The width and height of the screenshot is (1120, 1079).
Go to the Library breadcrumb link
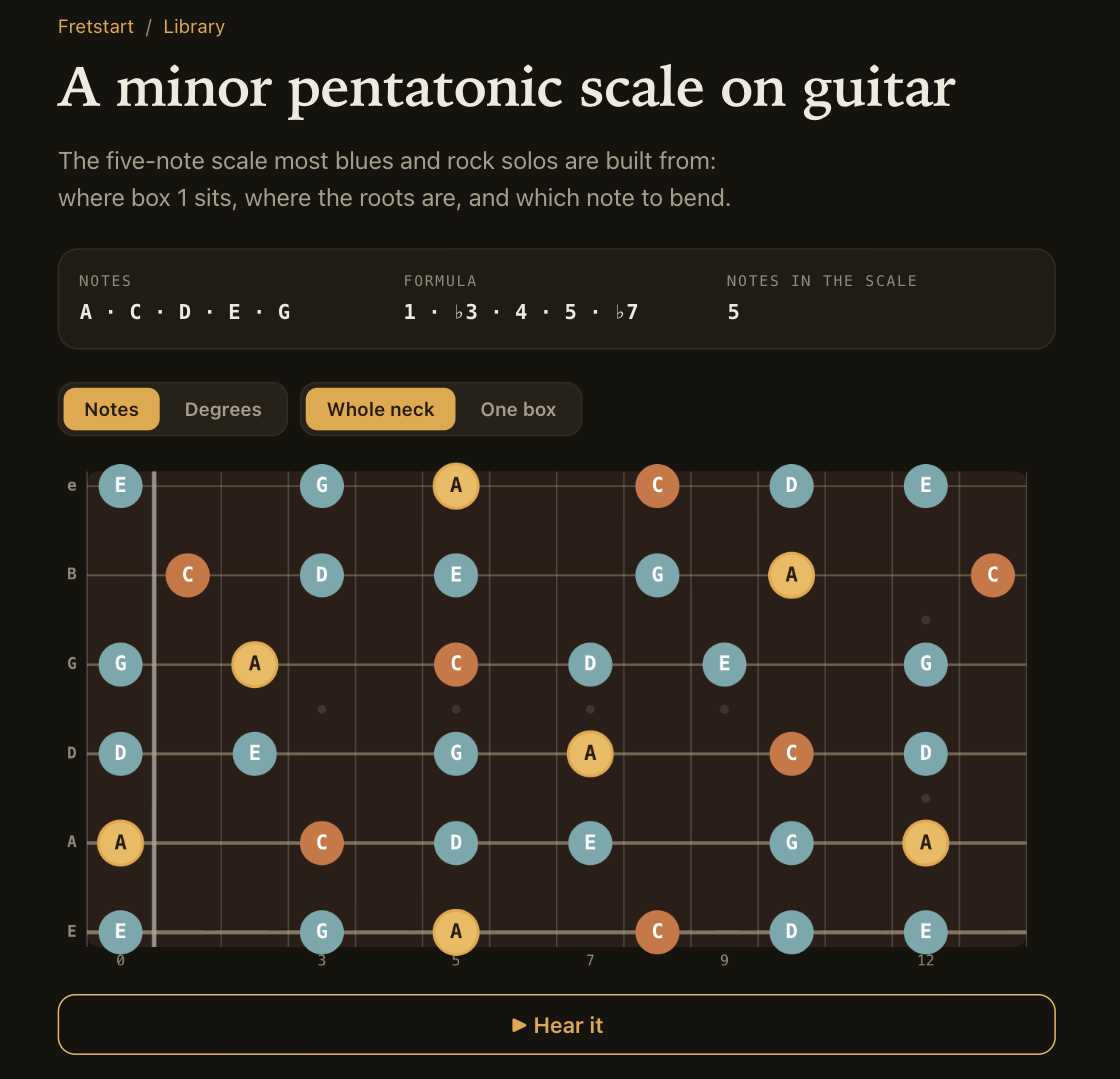tap(194, 26)
